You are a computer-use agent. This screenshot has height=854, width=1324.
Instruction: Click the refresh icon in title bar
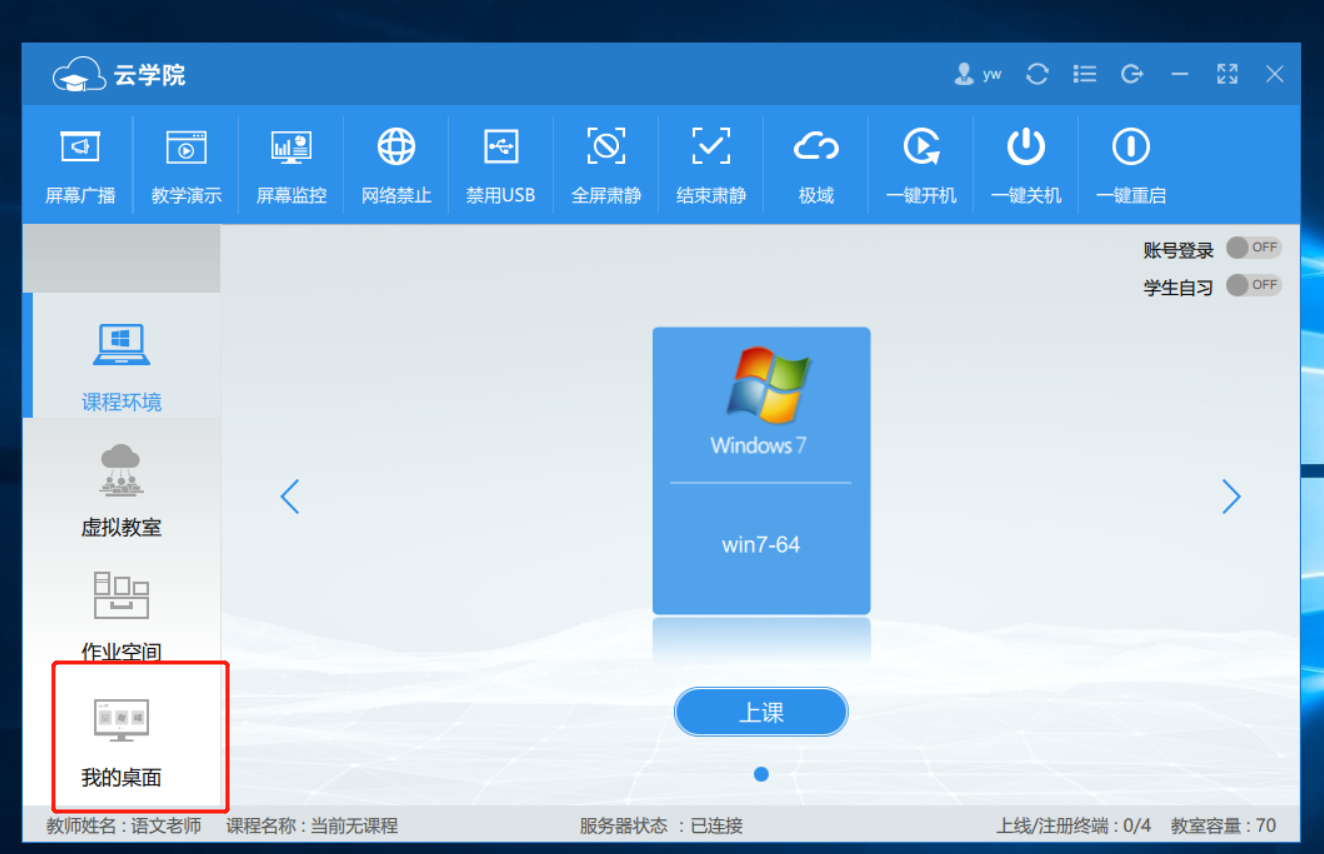pos(1037,74)
